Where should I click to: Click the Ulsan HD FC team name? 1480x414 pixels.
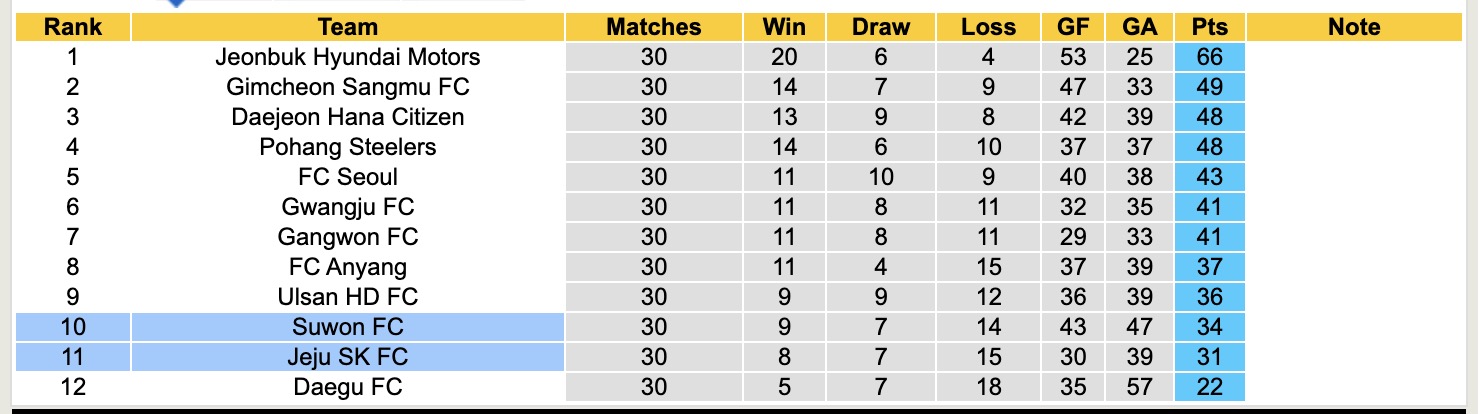pyautogui.click(x=347, y=297)
